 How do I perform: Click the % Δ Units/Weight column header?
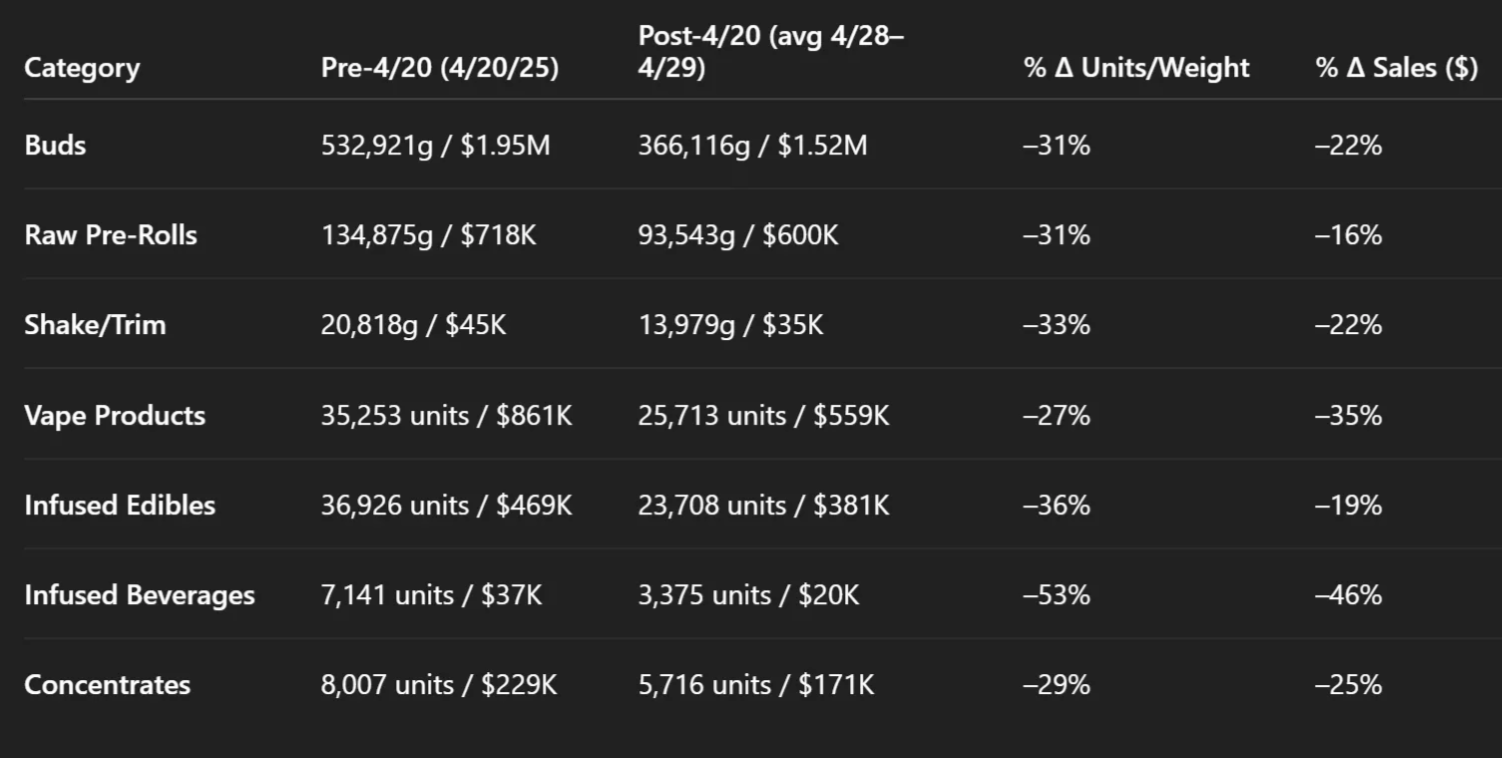[x=1136, y=68]
